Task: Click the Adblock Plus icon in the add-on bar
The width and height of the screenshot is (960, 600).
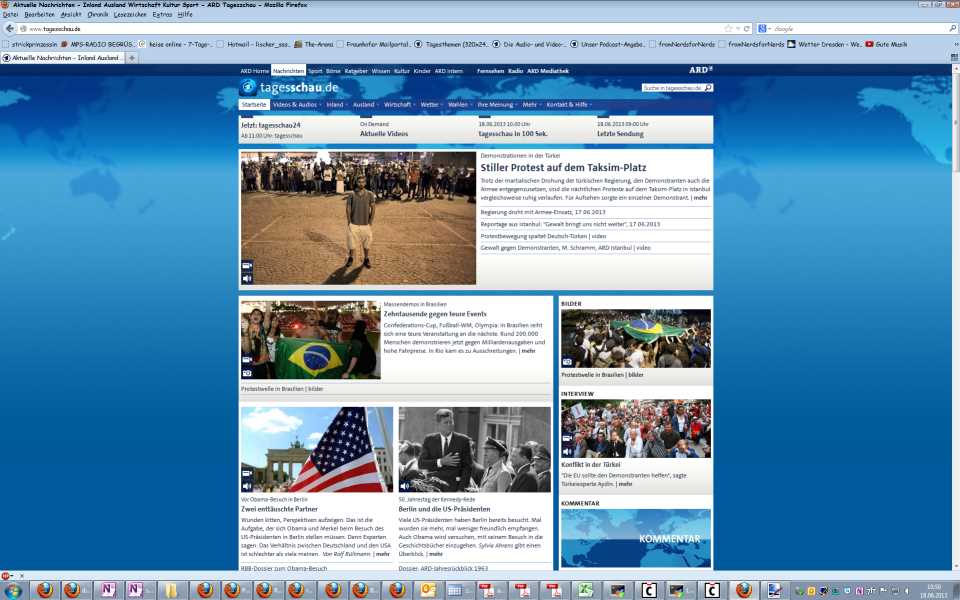Action: tap(6, 576)
